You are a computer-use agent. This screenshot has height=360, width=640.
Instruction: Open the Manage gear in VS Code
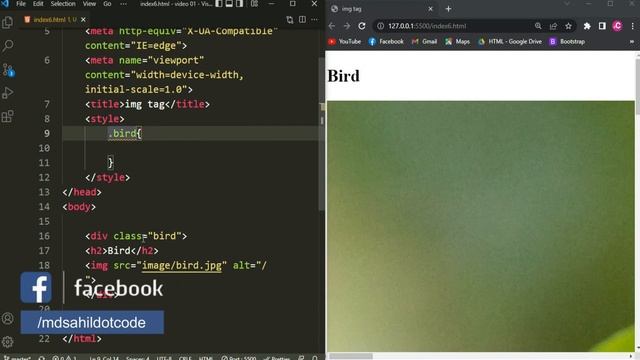click(7, 342)
